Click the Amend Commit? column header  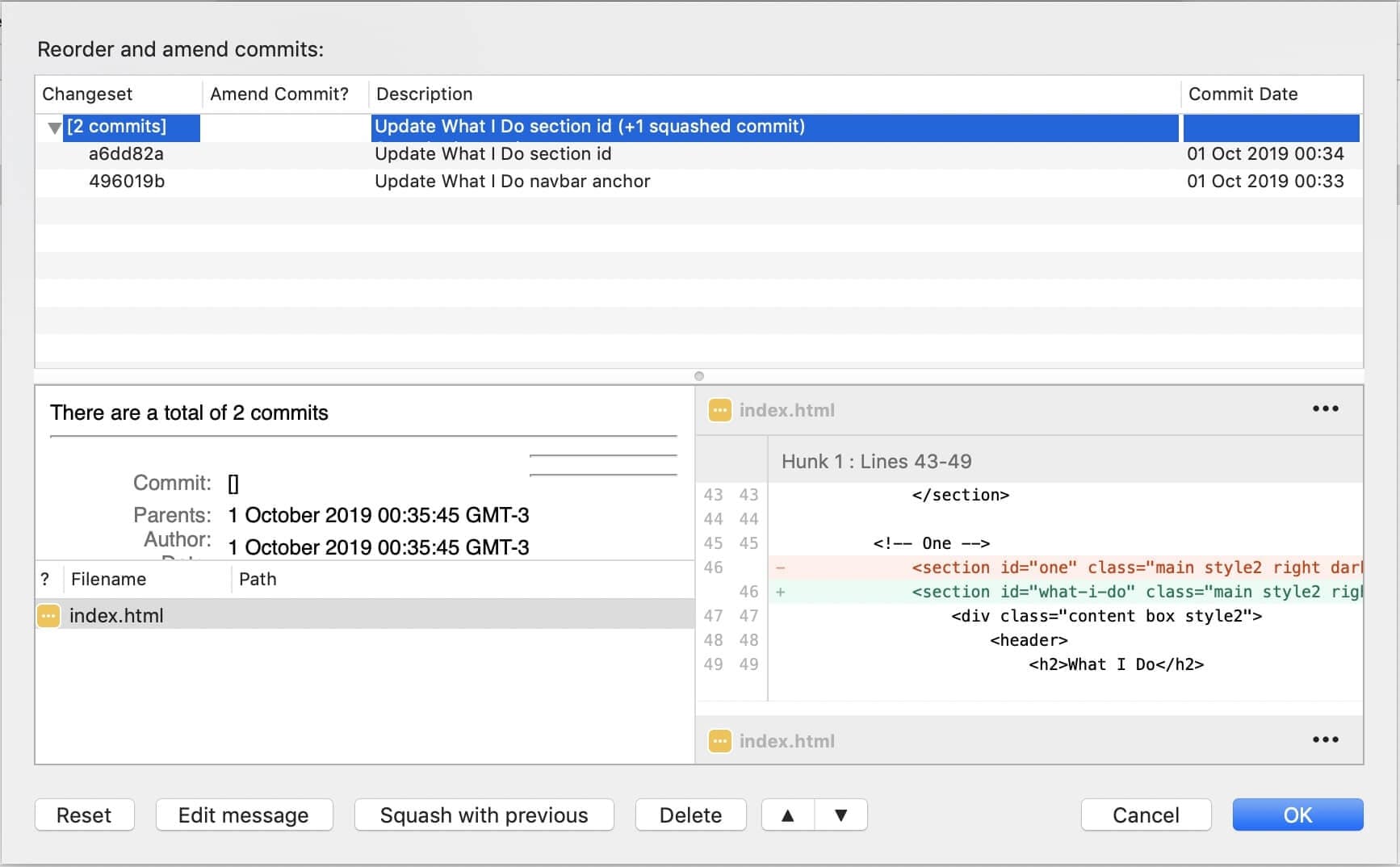click(285, 94)
